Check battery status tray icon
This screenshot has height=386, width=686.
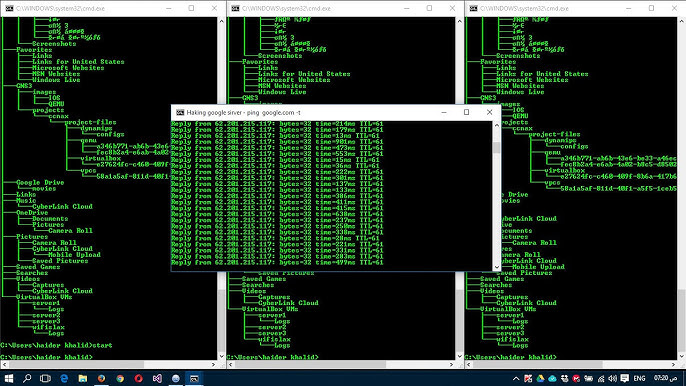coord(588,379)
